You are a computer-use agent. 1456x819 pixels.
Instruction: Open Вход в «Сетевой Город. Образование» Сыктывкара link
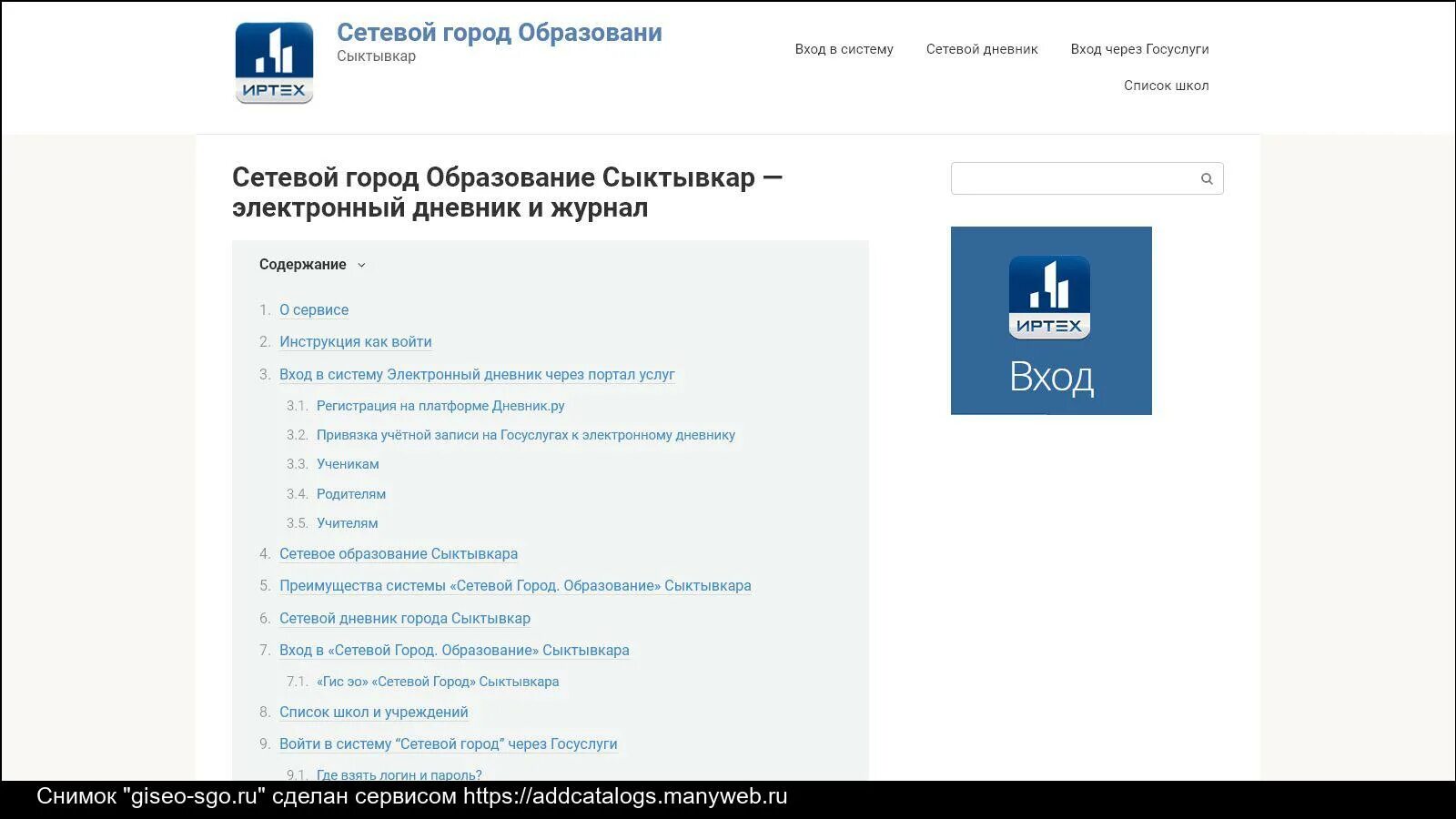pos(454,650)
